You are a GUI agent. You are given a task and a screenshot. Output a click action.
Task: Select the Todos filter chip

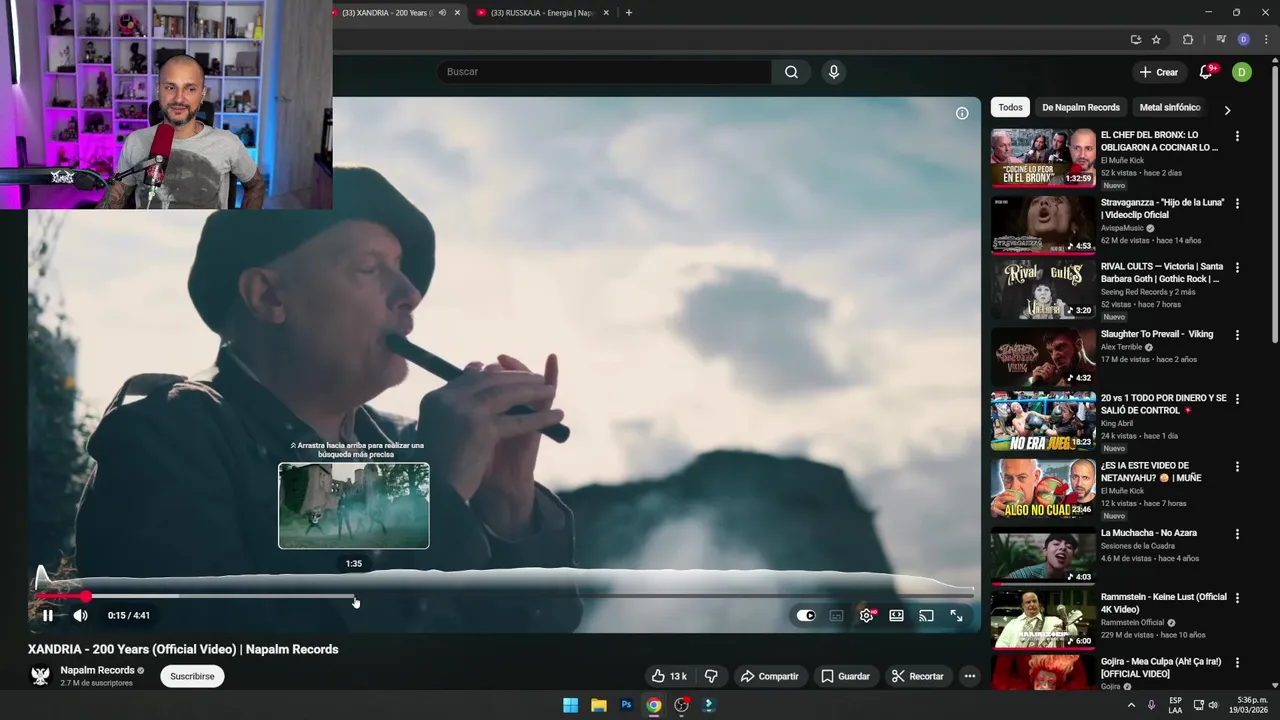tap(1010, 107)
